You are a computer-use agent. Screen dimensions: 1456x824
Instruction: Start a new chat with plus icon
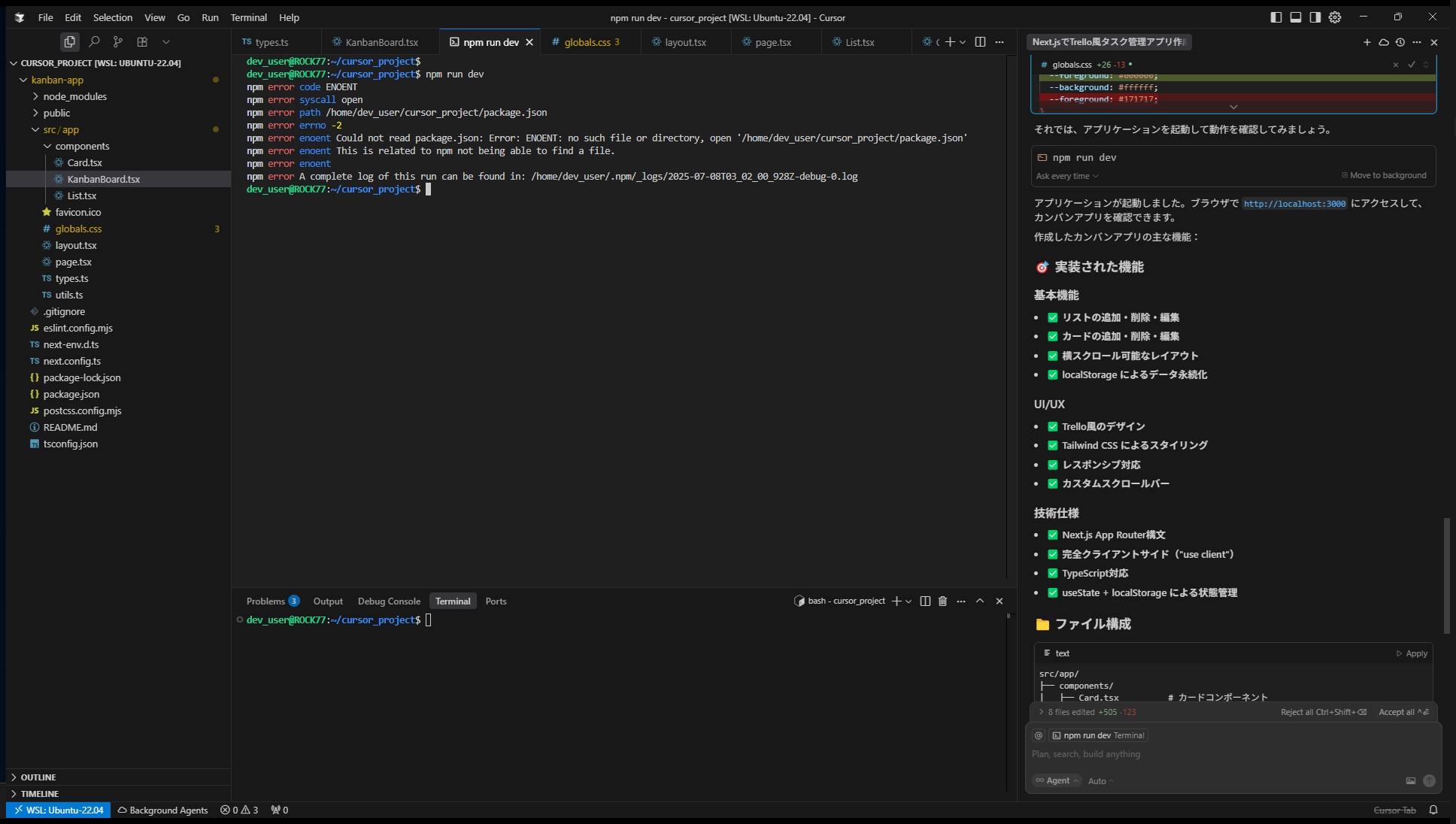pyautogui.click(x=1367, y=42)
